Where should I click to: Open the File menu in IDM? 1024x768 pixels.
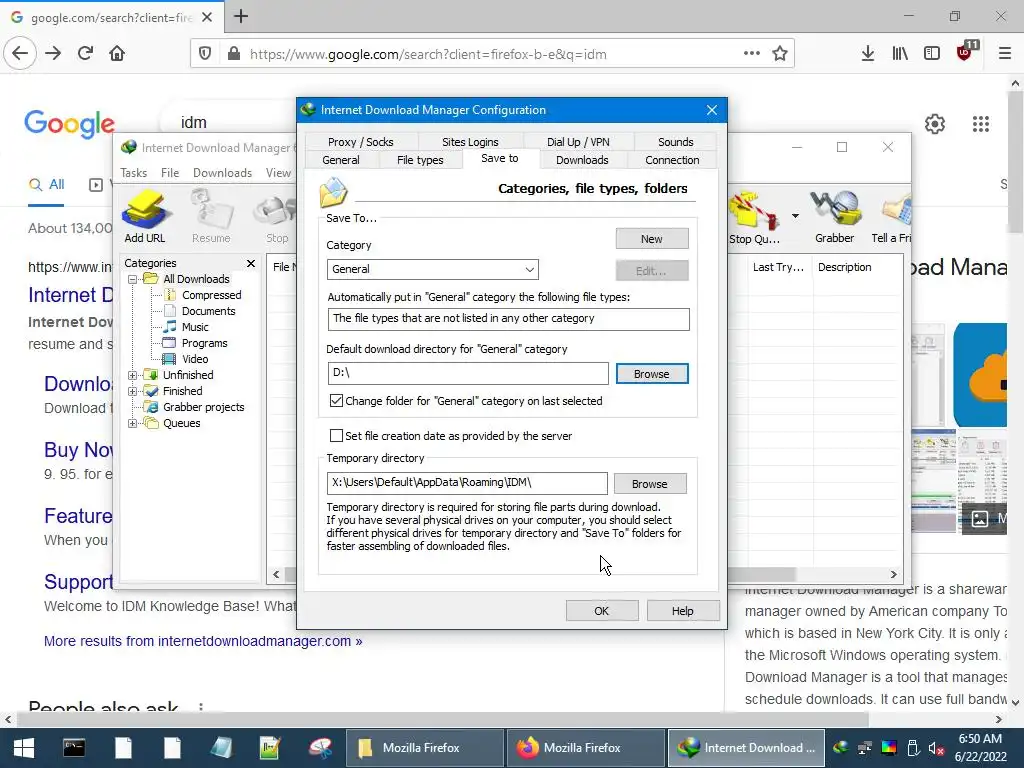(x=170, y=172)
